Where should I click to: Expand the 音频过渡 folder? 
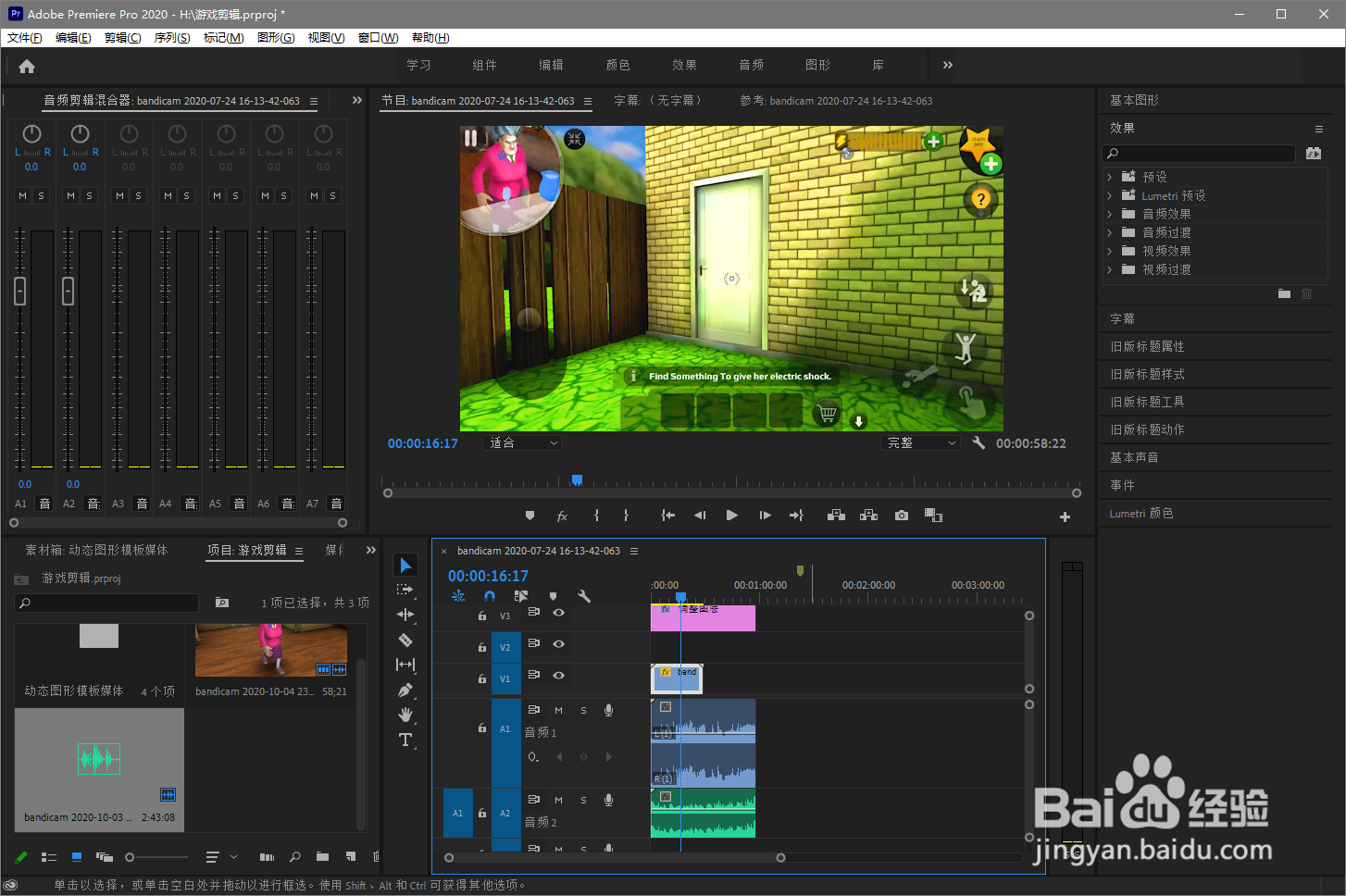1110,232
